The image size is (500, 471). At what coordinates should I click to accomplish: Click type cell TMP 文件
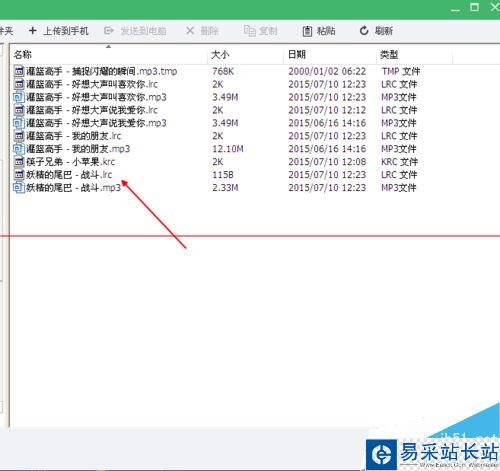(x=401, y=71)
